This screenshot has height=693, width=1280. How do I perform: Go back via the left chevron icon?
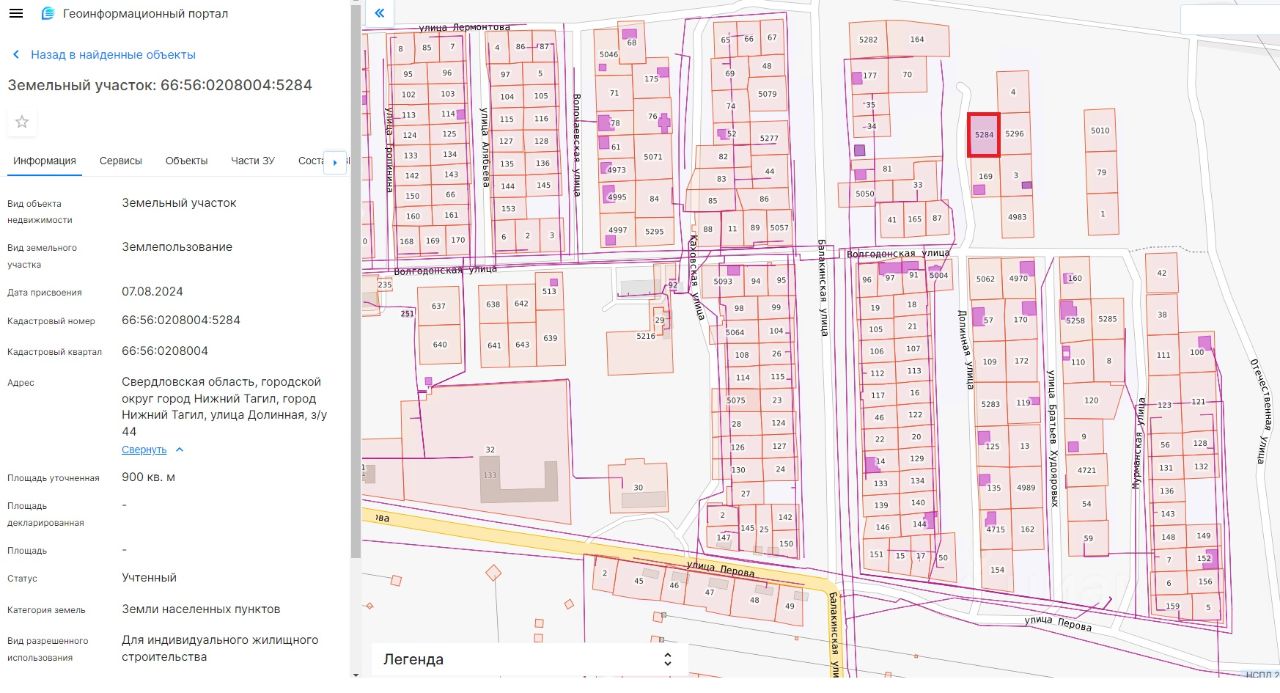[x=15, y=55]
